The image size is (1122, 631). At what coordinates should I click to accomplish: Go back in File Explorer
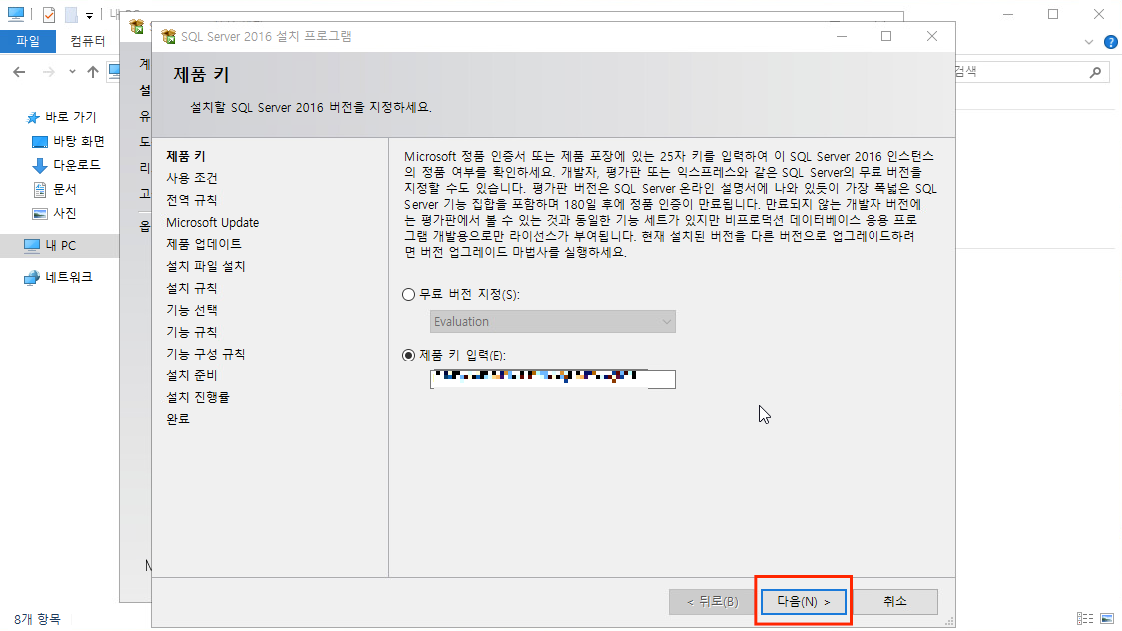pyautogui.click(x=19, y=72)
